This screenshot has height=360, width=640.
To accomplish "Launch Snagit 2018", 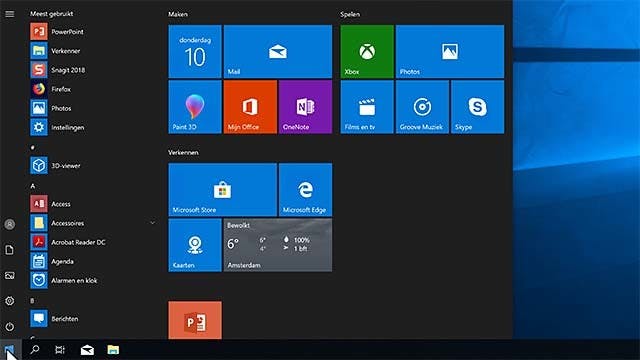I will point(94,70).
